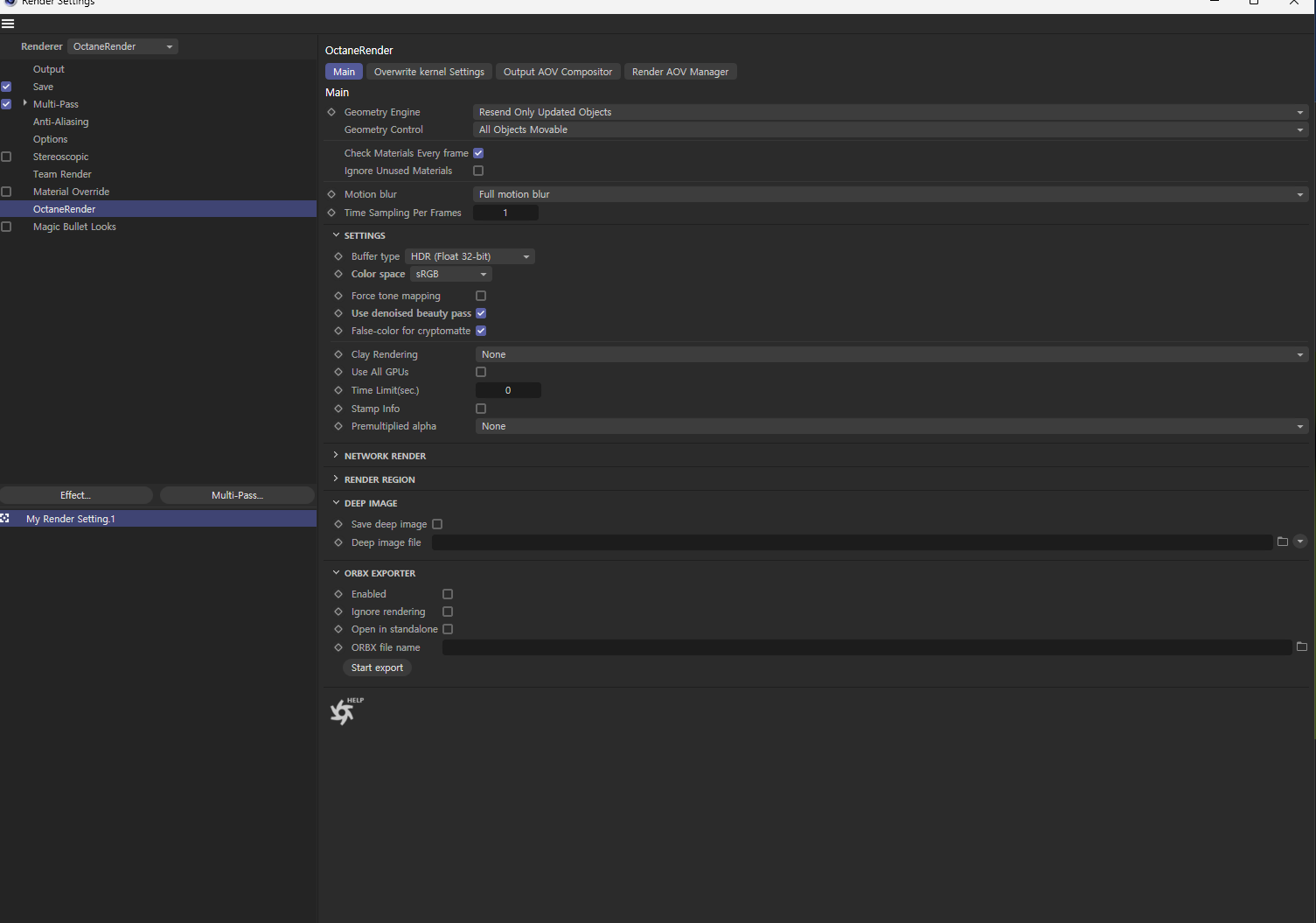Collapse the ORBX EXPORTER section
The height and width of the screenshot is (923, 1316).
(336, 573)
